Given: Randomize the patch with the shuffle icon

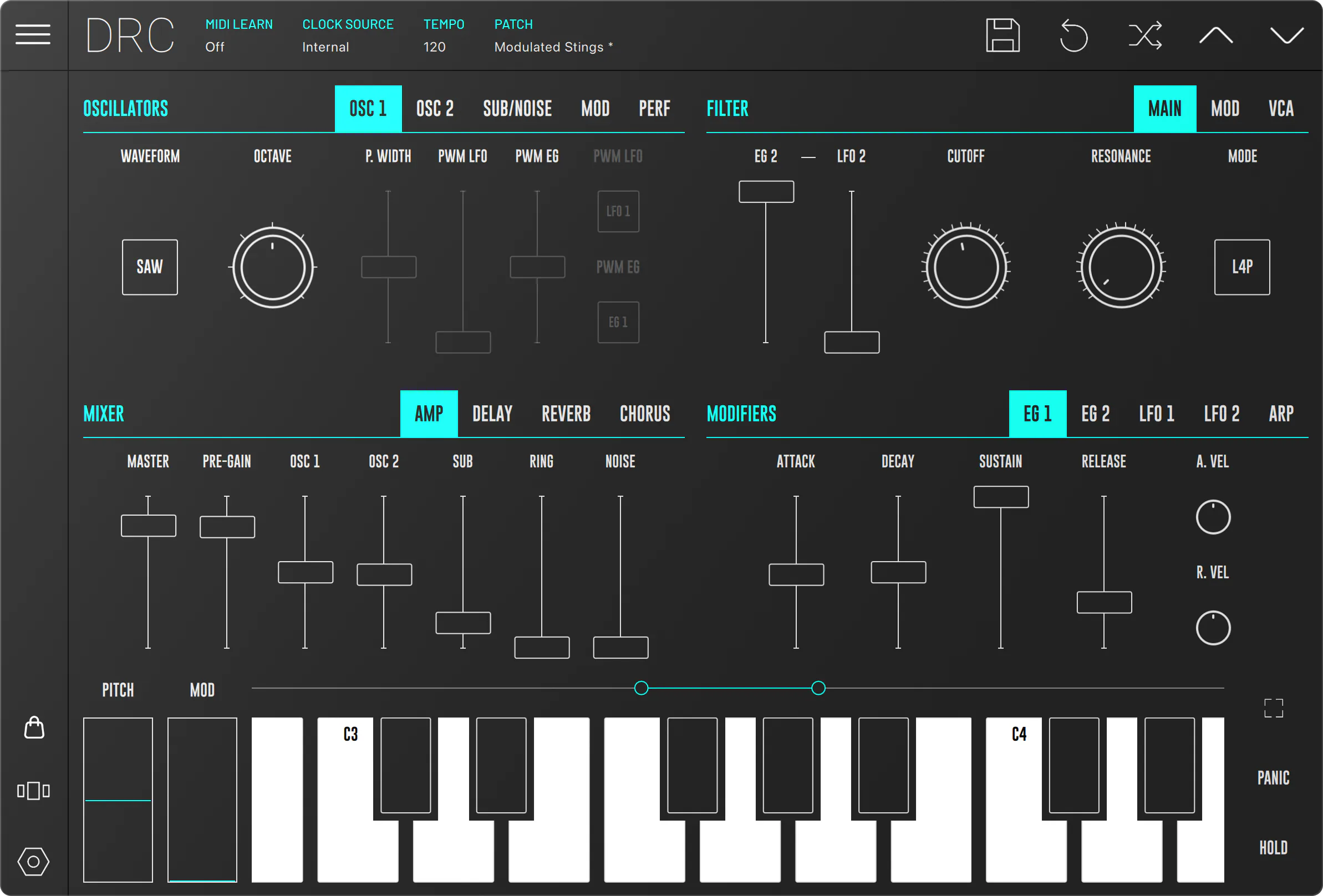Looking at the screenshot, I should 1145,35.
